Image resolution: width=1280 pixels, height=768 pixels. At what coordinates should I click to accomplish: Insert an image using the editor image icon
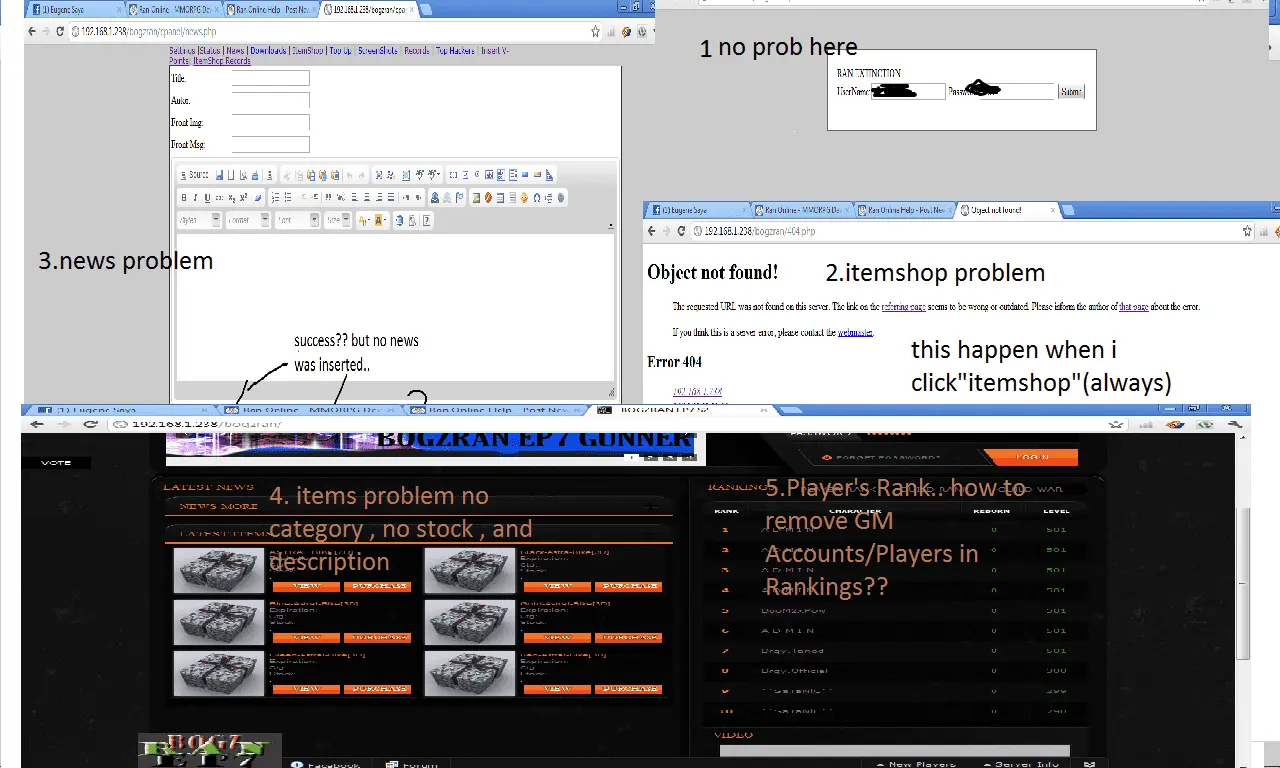tap(476, 197)
